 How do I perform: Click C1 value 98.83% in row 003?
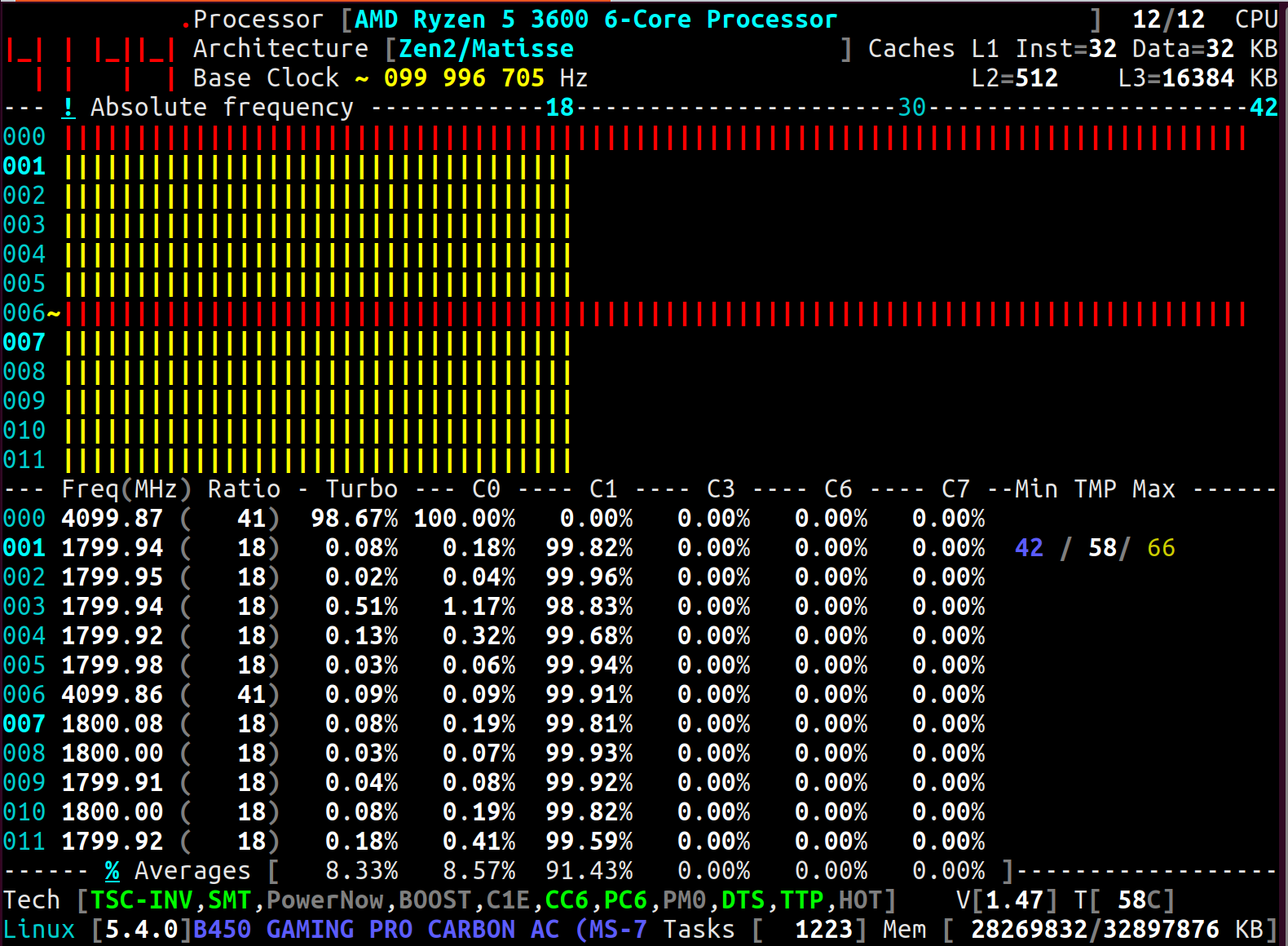coord(589,607)
